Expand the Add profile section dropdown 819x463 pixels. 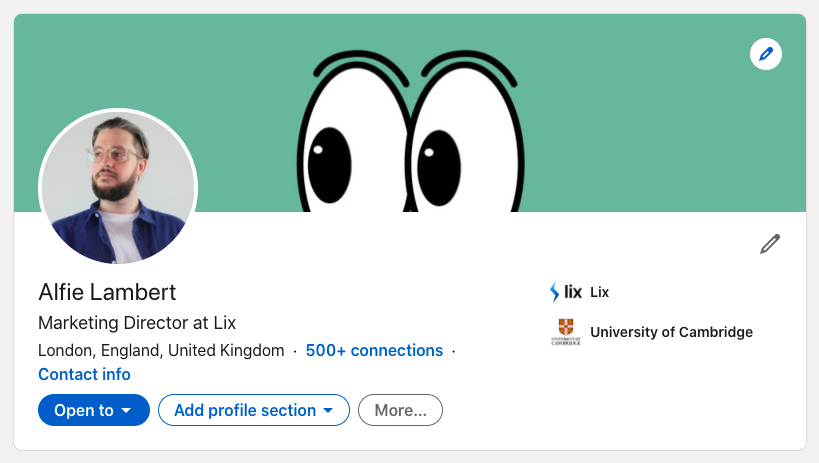click(x=253, y=410)
